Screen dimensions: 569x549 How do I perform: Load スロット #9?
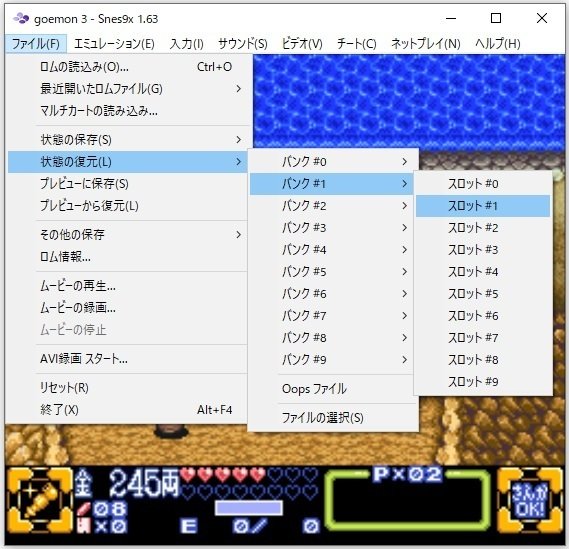[483, 382]
